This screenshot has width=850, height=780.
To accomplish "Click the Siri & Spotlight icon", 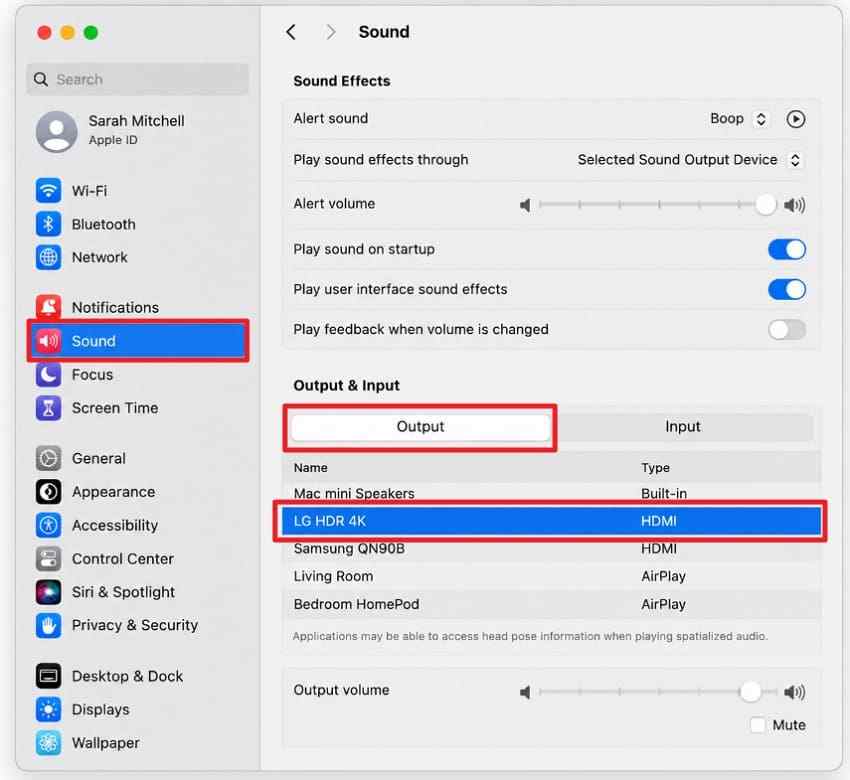I will (x=48, y=591).
